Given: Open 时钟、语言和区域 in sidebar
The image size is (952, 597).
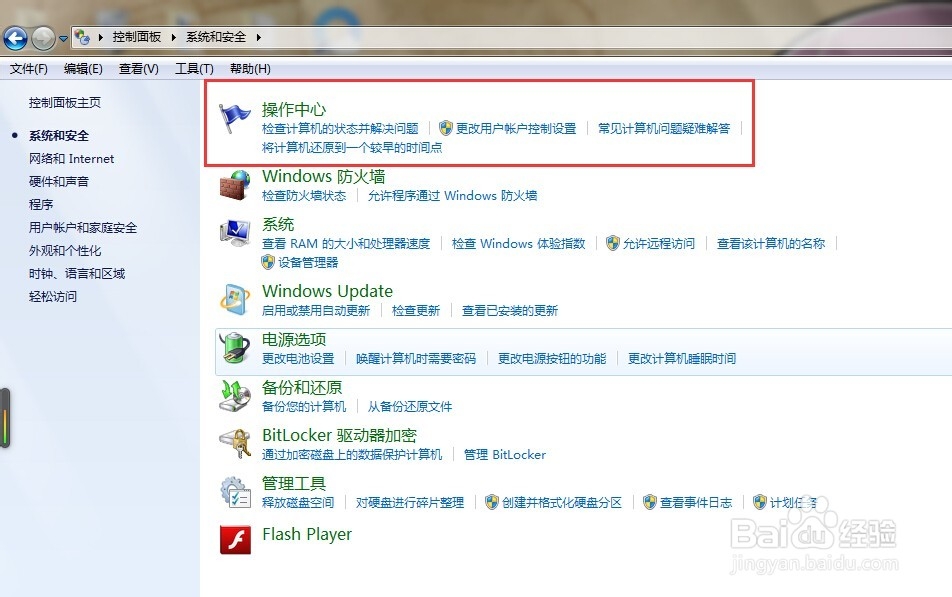Looking at the screenshot, I should point(77,274).
